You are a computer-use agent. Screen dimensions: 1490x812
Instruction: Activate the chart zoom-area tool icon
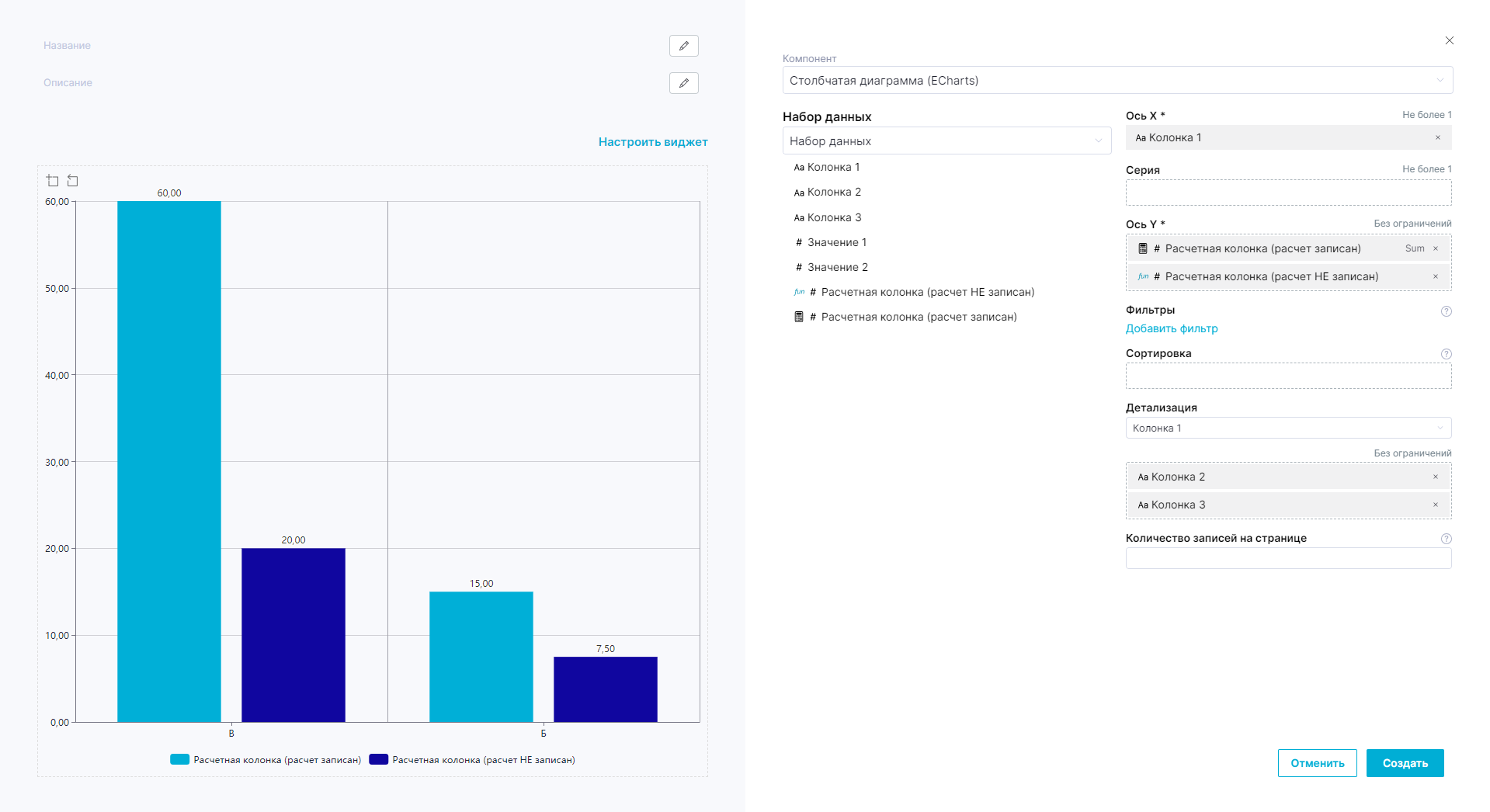pos(53,181)
